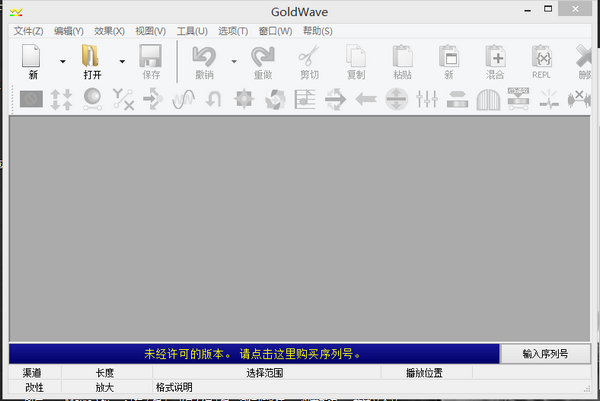Expand the Open dropdown arrow
The width and height of the screenshot is (600, 401).
(x=122, y=61)
